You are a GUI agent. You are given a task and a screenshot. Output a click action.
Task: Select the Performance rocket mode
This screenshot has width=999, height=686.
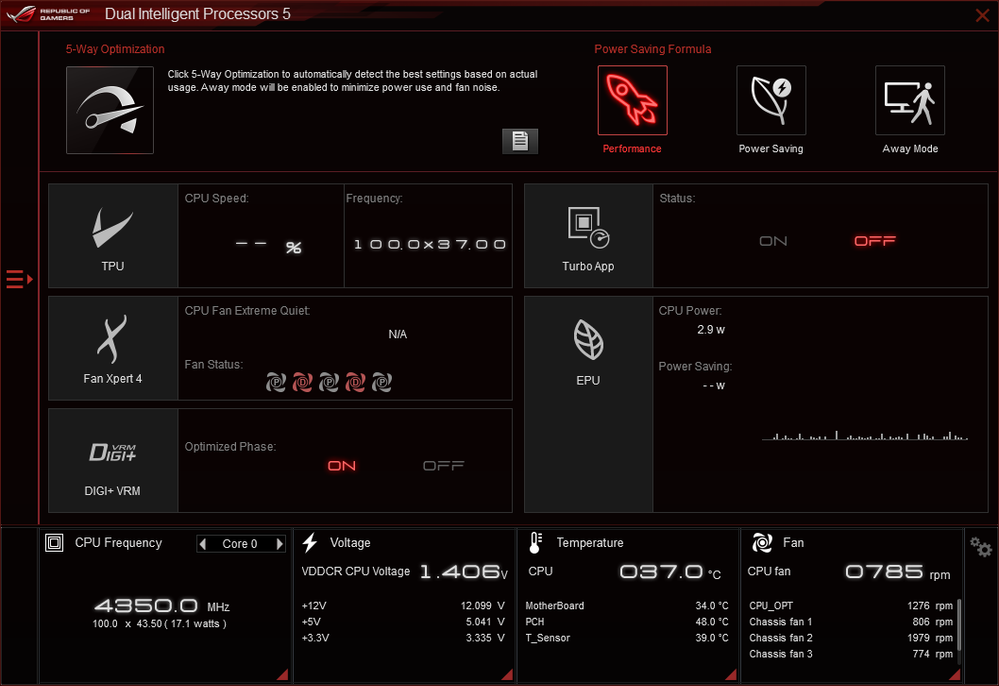pos(632,100)
